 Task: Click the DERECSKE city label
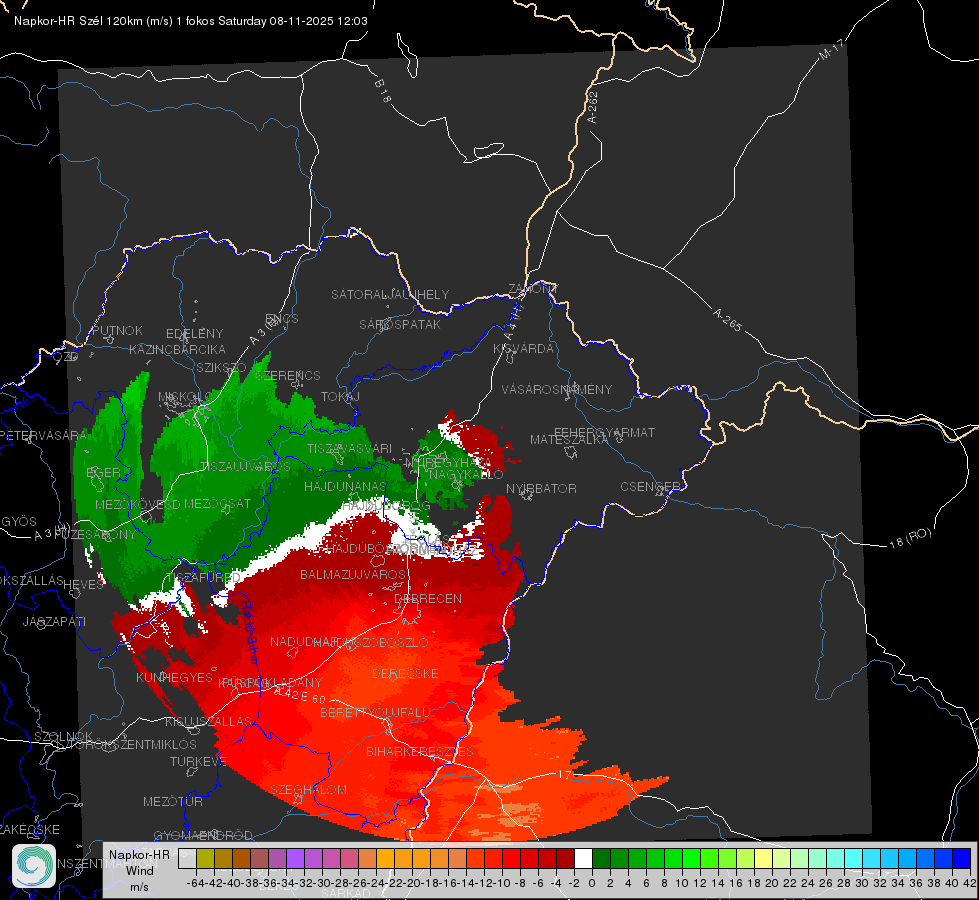pos(405,674)
